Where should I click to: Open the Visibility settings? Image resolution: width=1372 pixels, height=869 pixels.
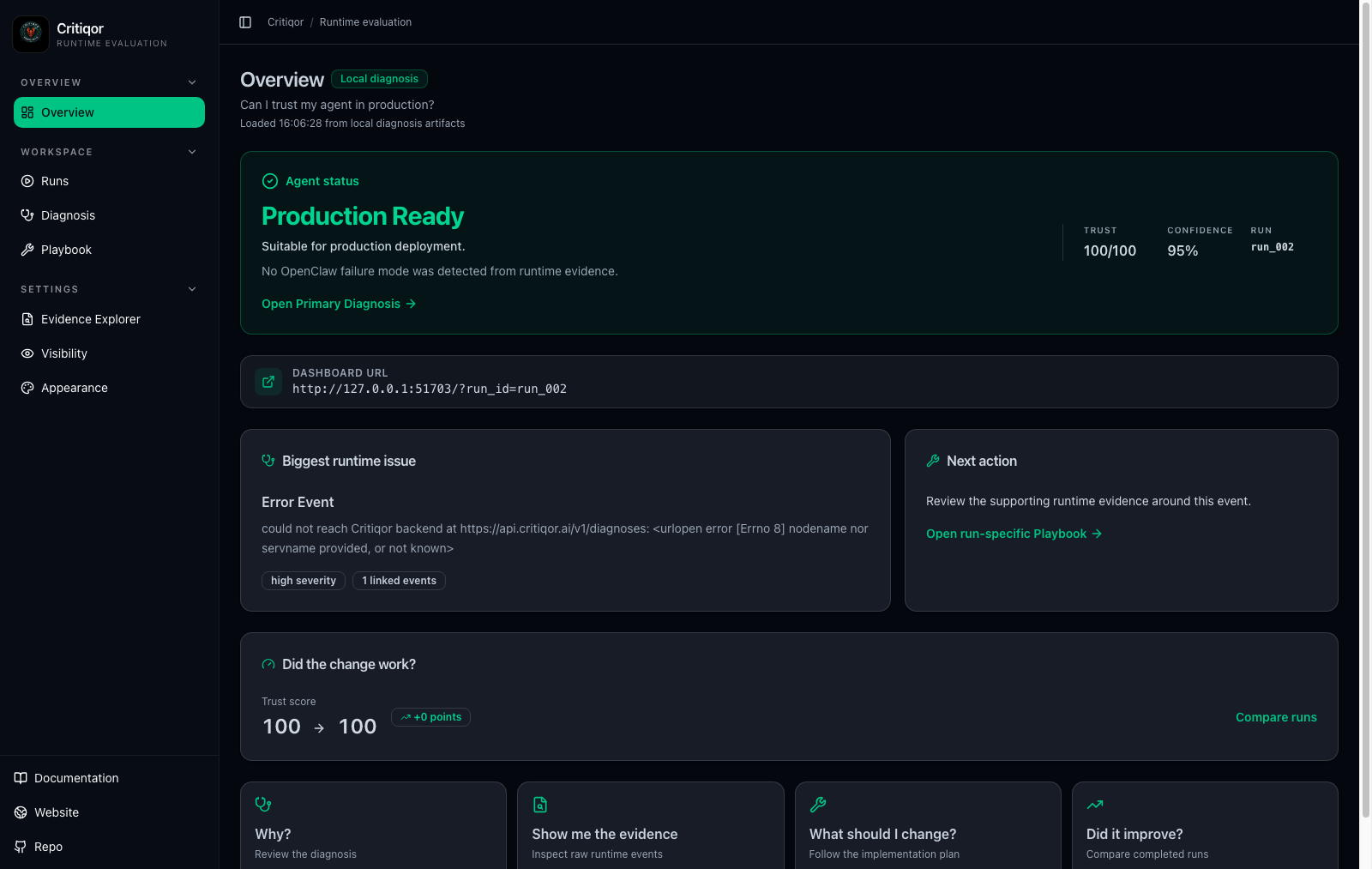(x=109, y=353)
